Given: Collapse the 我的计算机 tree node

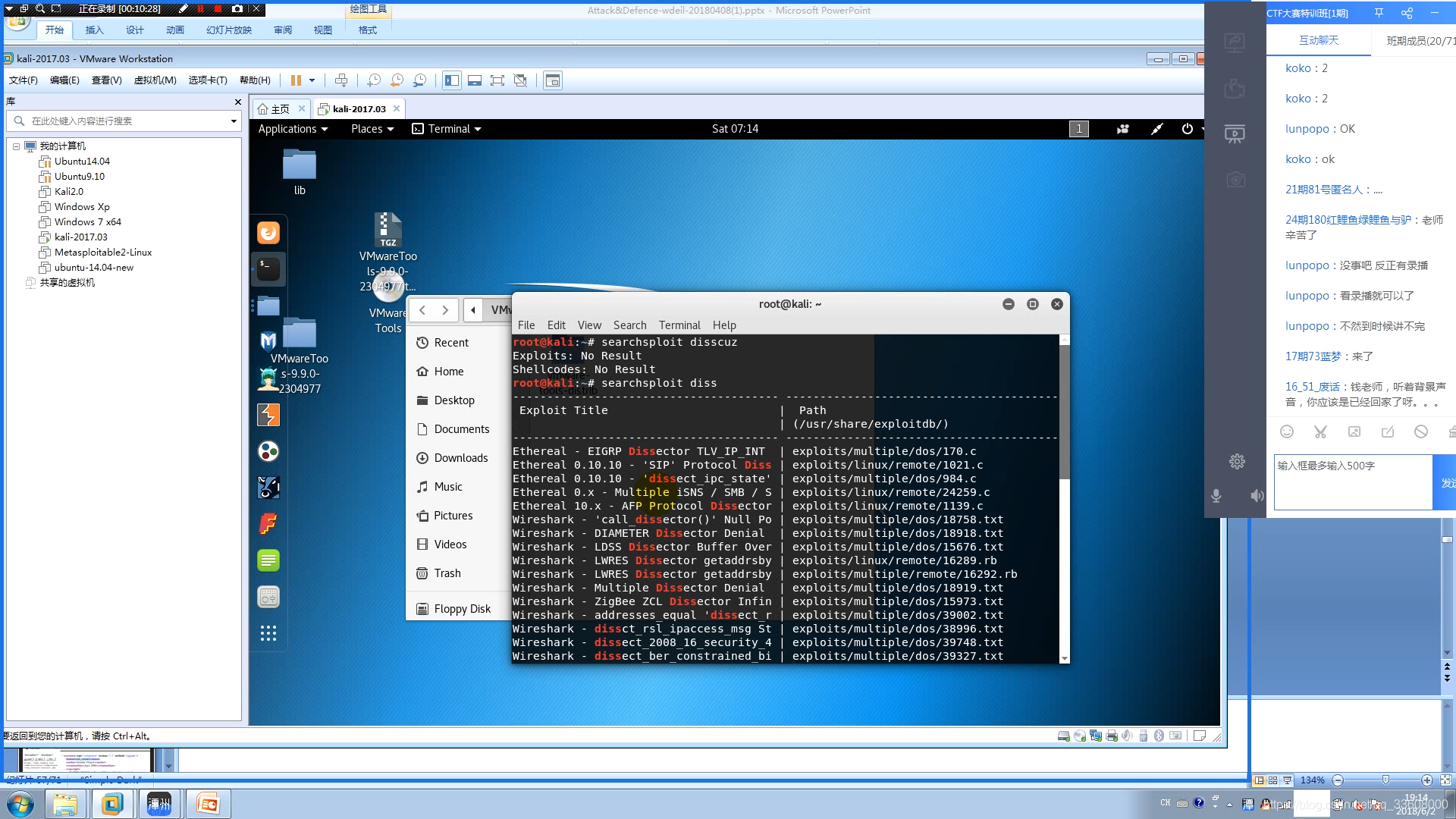Looking at the screenshot, I should click(16, 146).
